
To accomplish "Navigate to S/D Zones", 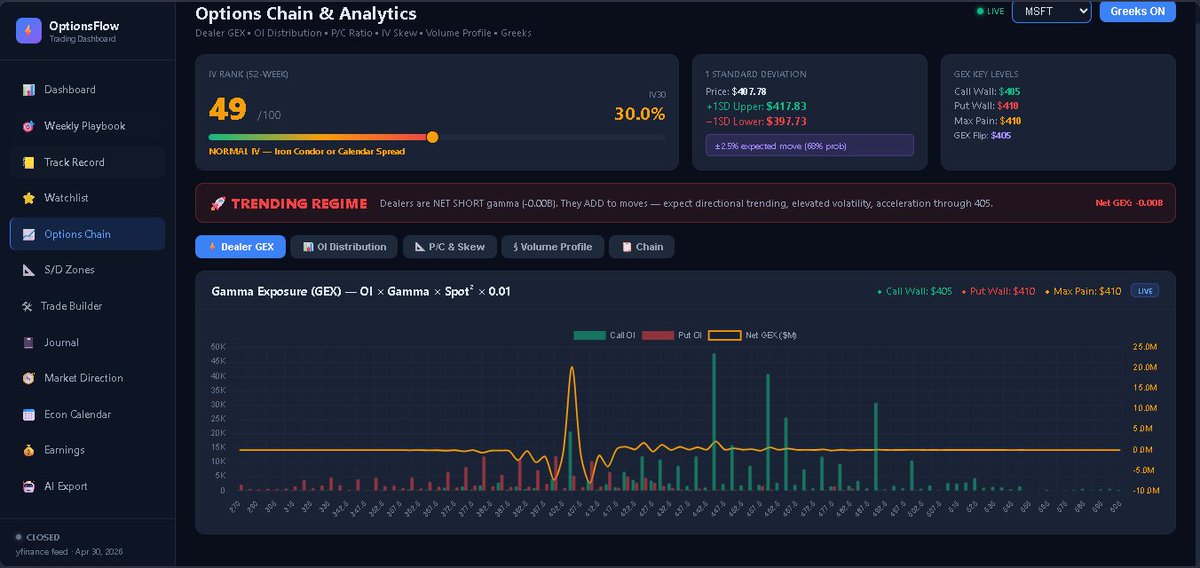I will click(87, 270).
